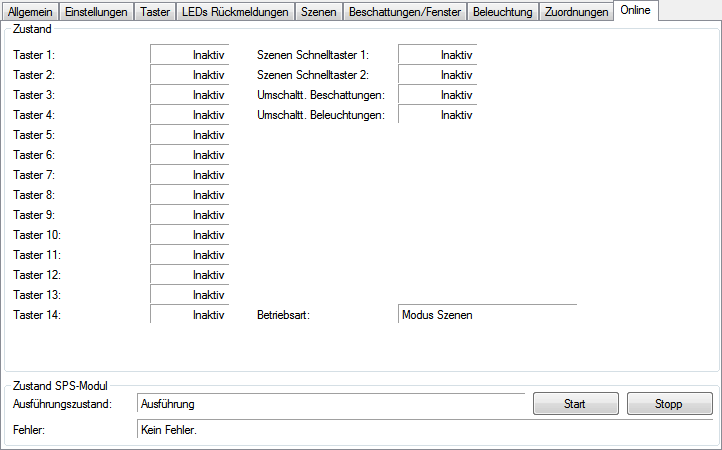722x450 pixels.
Task: Click the Taster 12 status field
Action: (190, 275)
